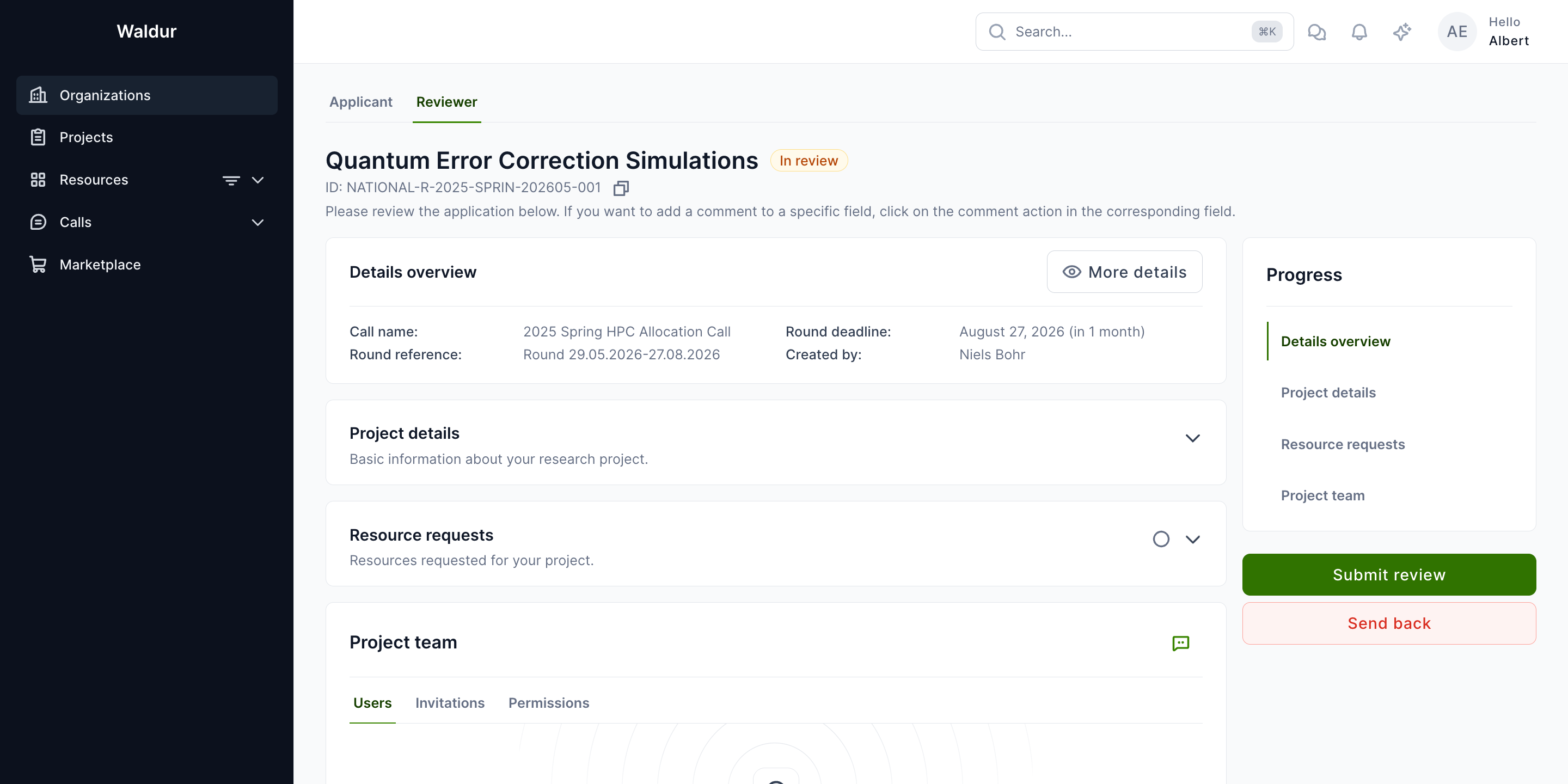Viewport: 1568px width, 784px height.
Task: Copy the proposal ID to clipboard
Action: coord(620,188)
